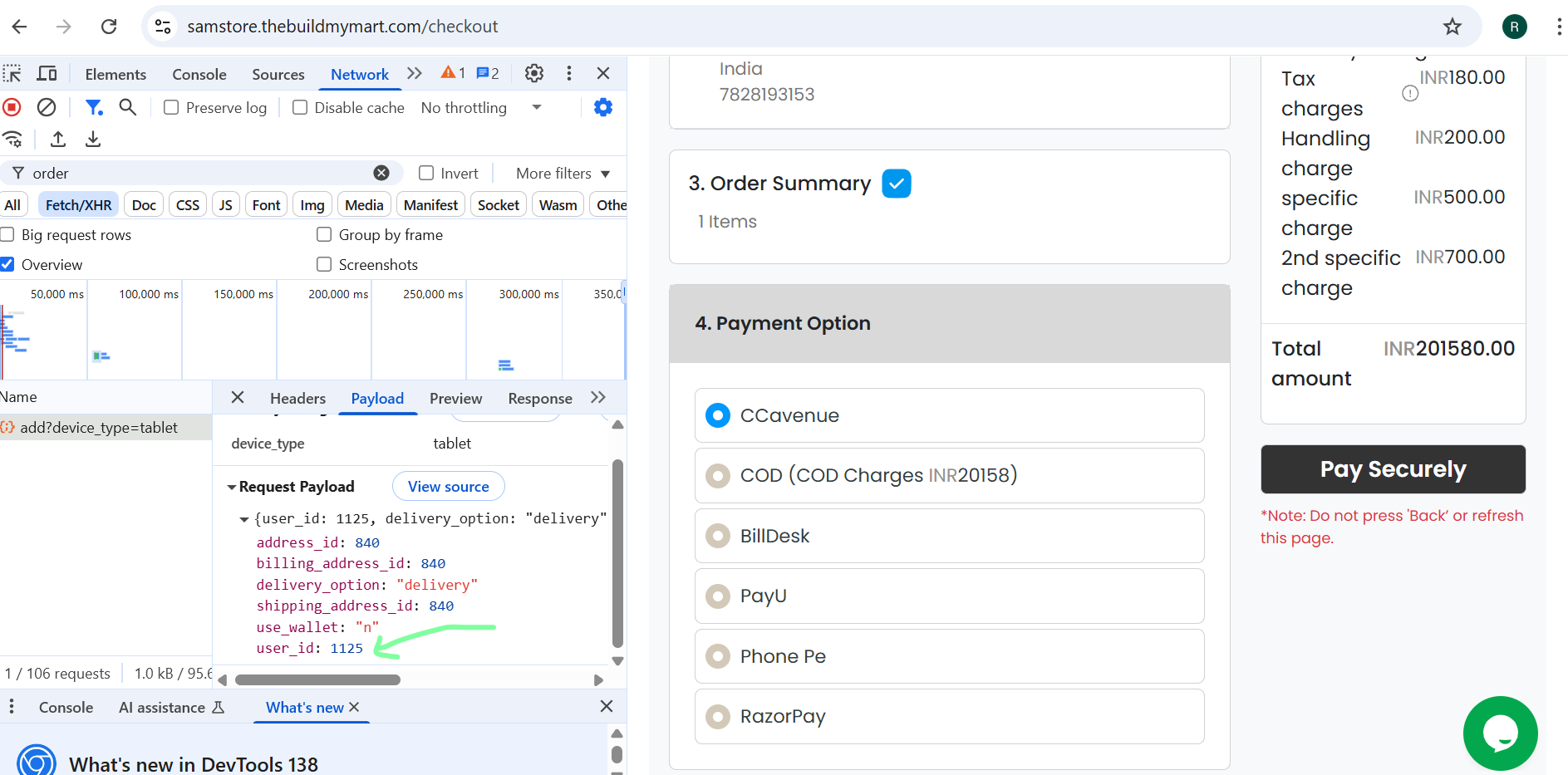Click View source button

pos(449,486)
